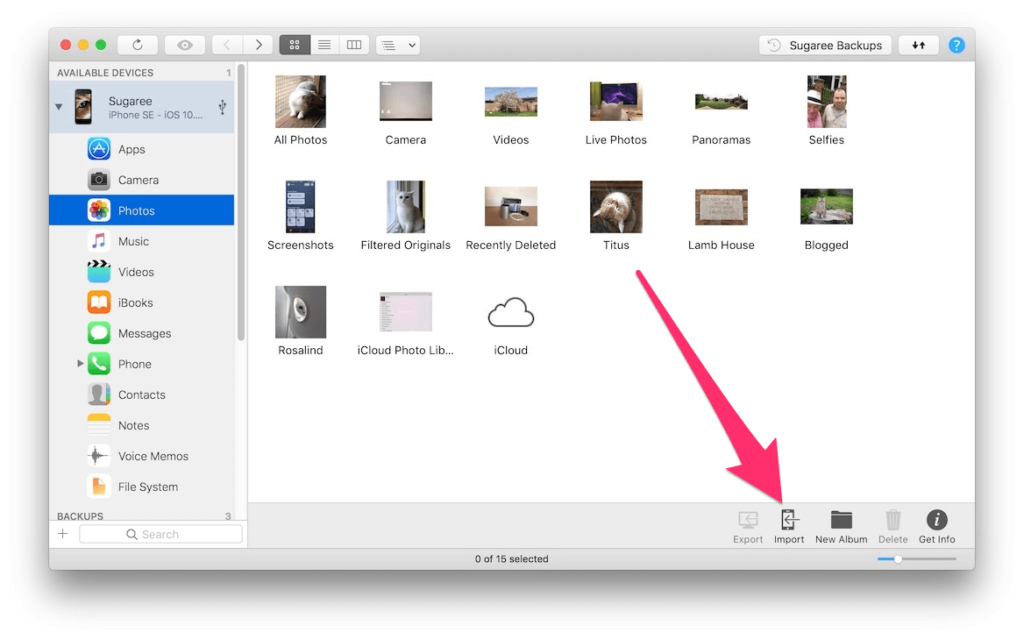Viewport: 1024px width, 640px height.
Task: Expand the Phone item in sidebar
Action: [81, 364]
